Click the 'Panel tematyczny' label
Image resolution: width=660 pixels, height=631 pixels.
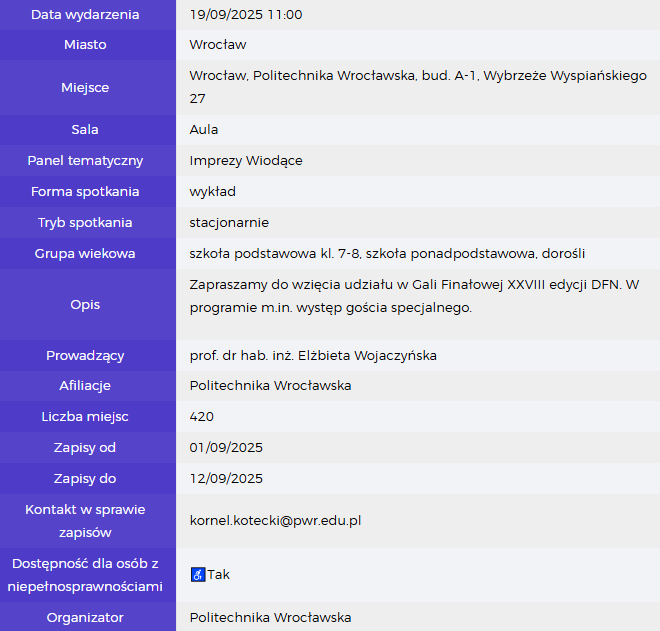click(85, 161)
